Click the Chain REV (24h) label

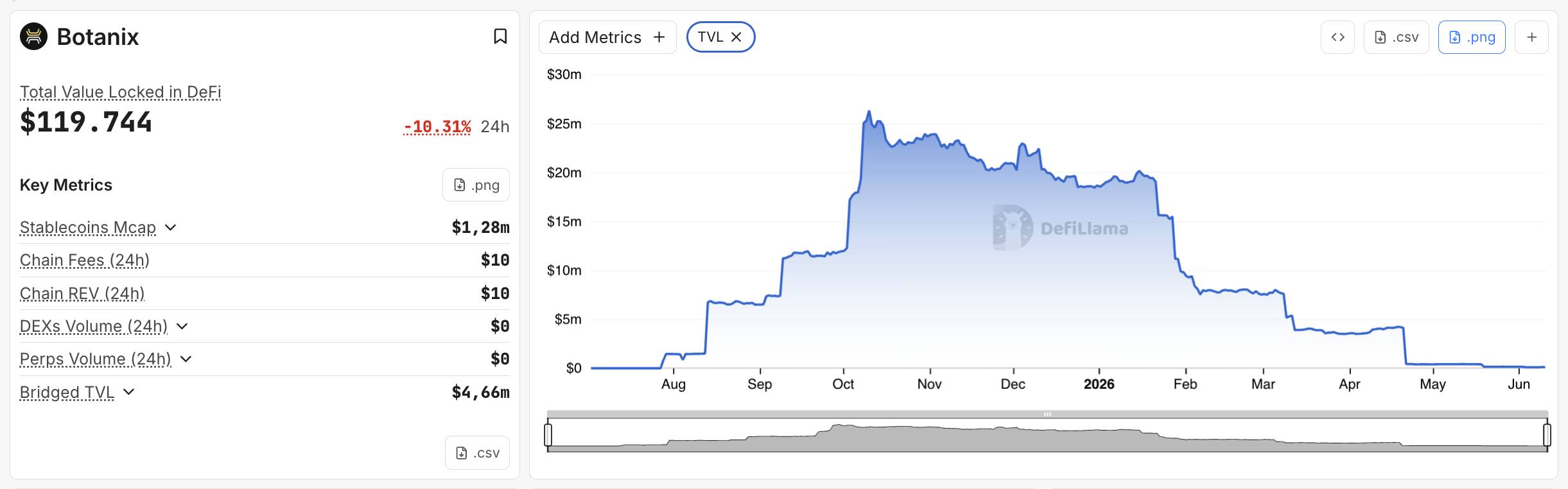tap(82, 293)
